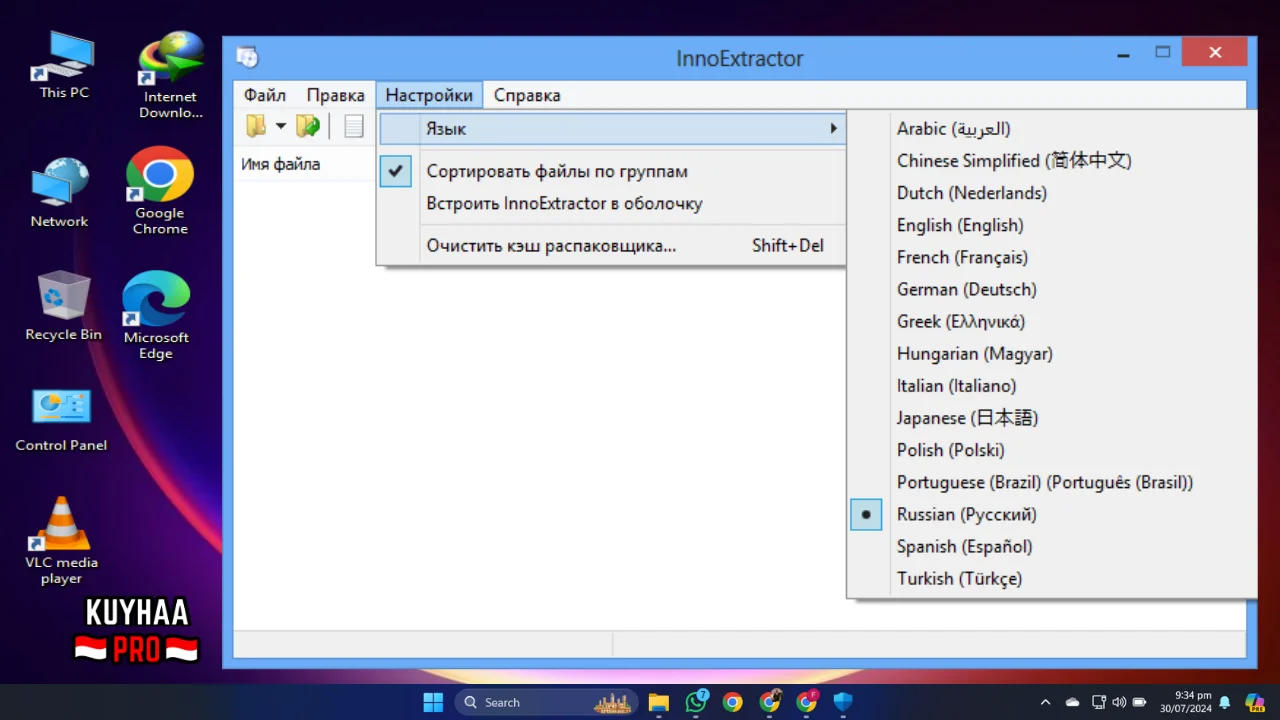Image resolution: width=1280 pixels, height=720 pixels.
Task: Open the Windows Start menu
Action: click(433, 702)
